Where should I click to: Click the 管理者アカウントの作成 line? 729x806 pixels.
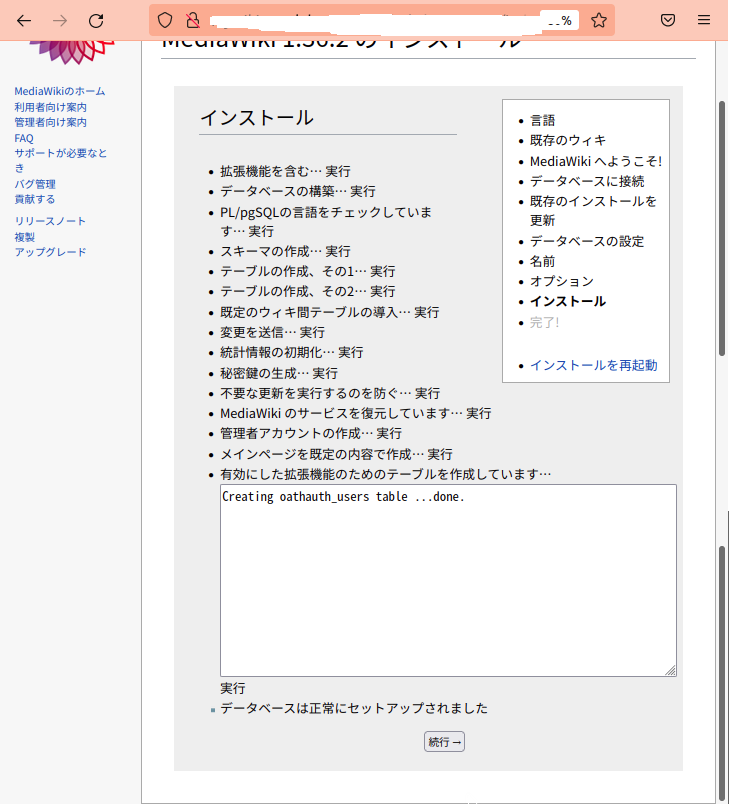311,434
